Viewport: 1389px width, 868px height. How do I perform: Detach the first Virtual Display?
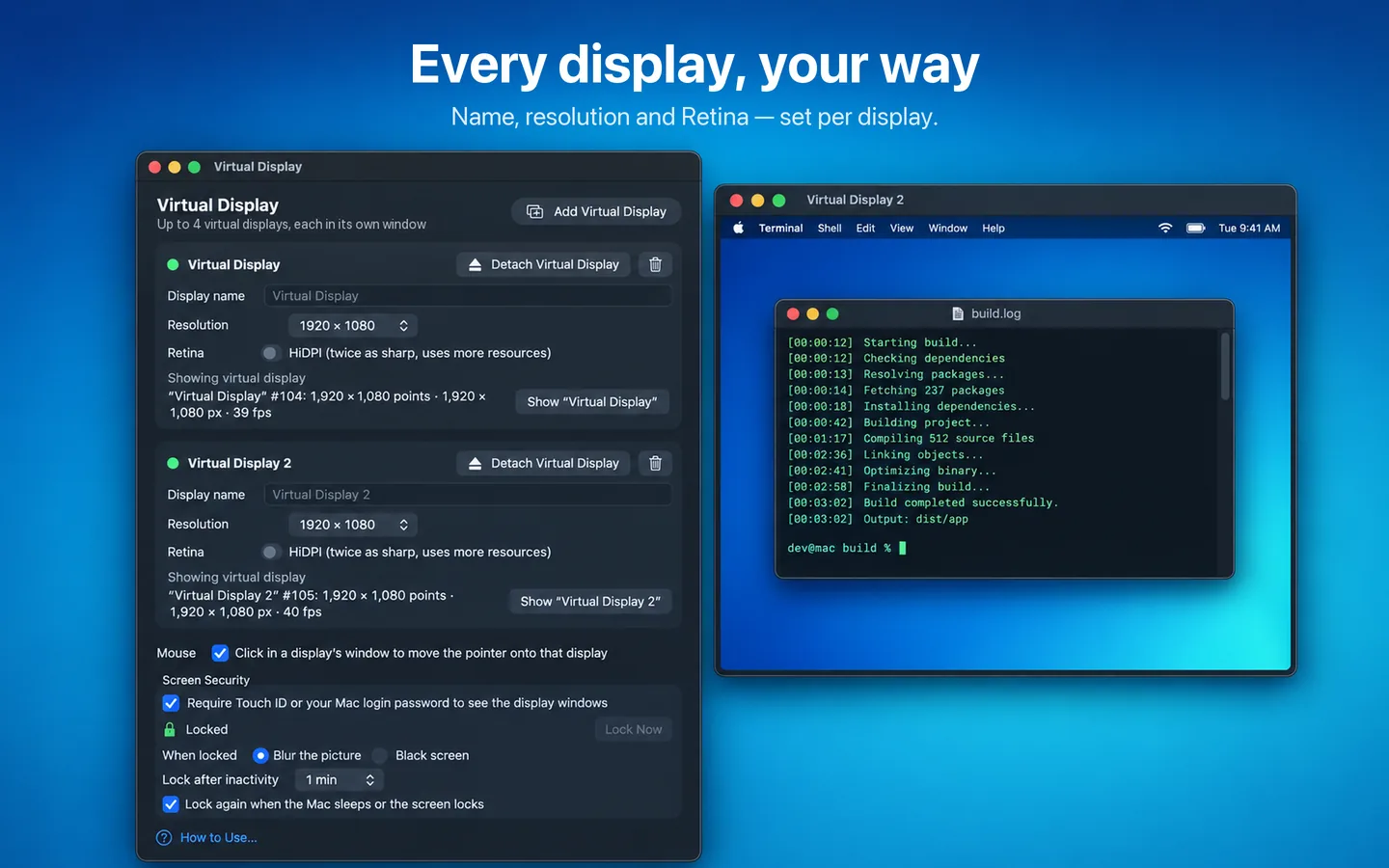(x=544, y=264)
